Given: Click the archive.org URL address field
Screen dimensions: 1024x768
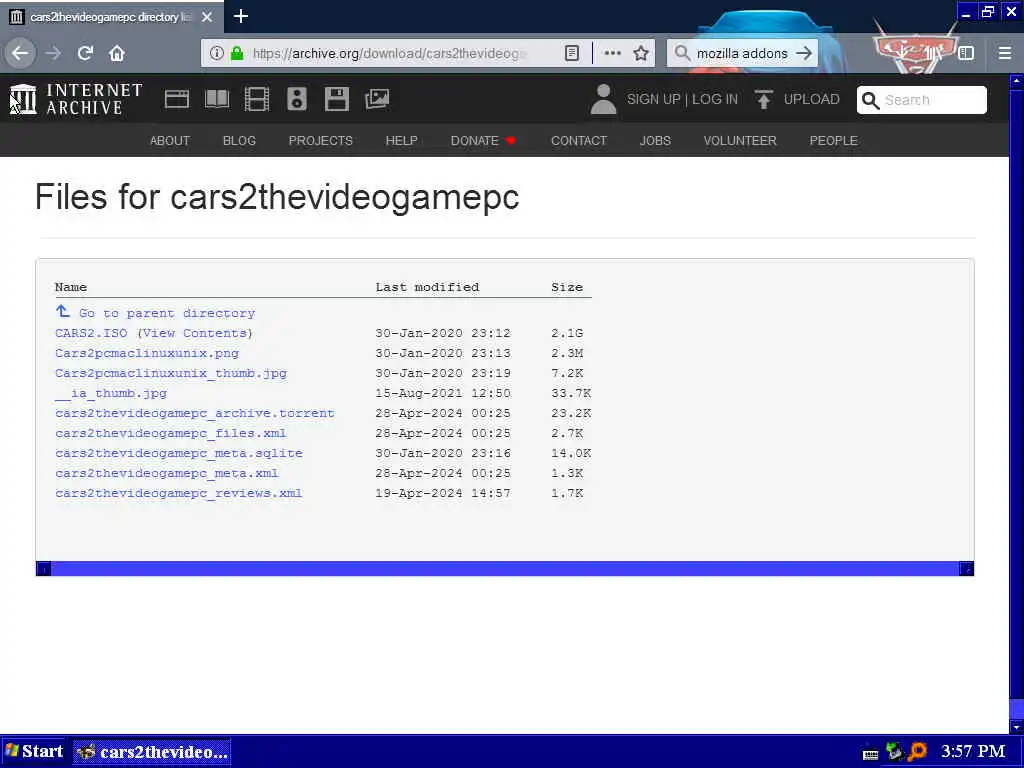Looking at the screenshot, I should 389,53.
